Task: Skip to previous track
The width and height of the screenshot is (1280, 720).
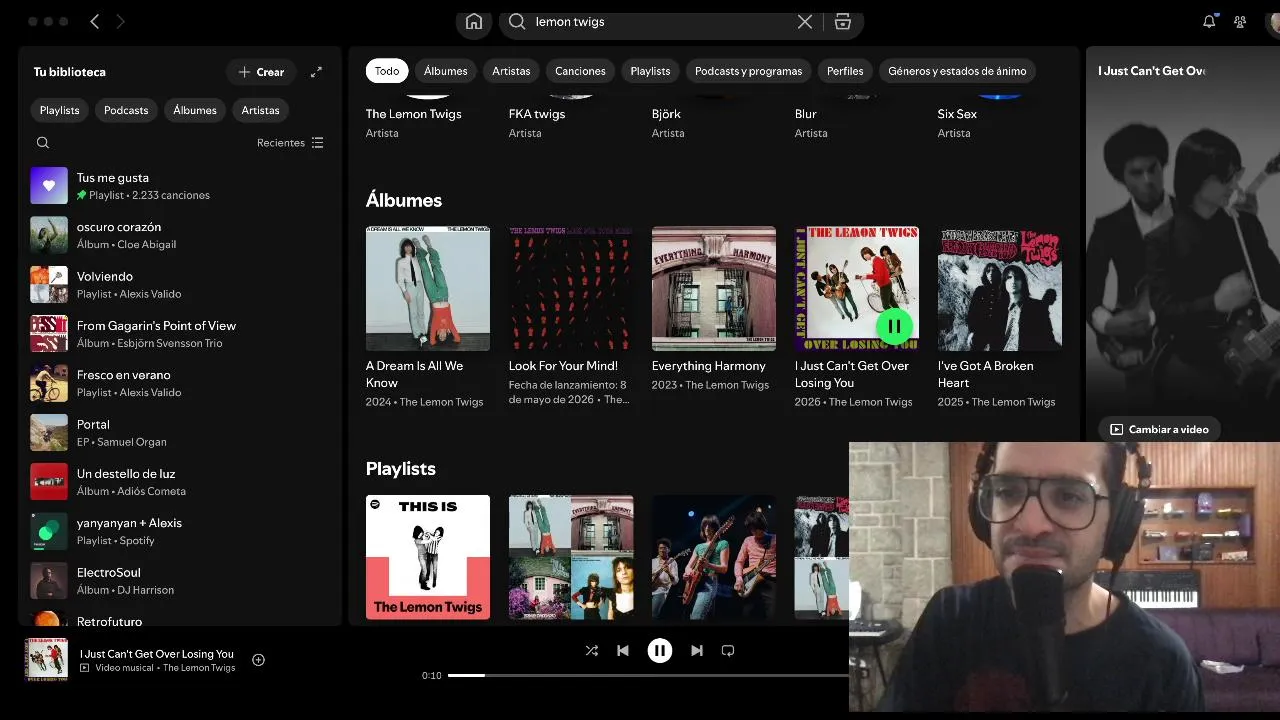Action: click(623, 651)
